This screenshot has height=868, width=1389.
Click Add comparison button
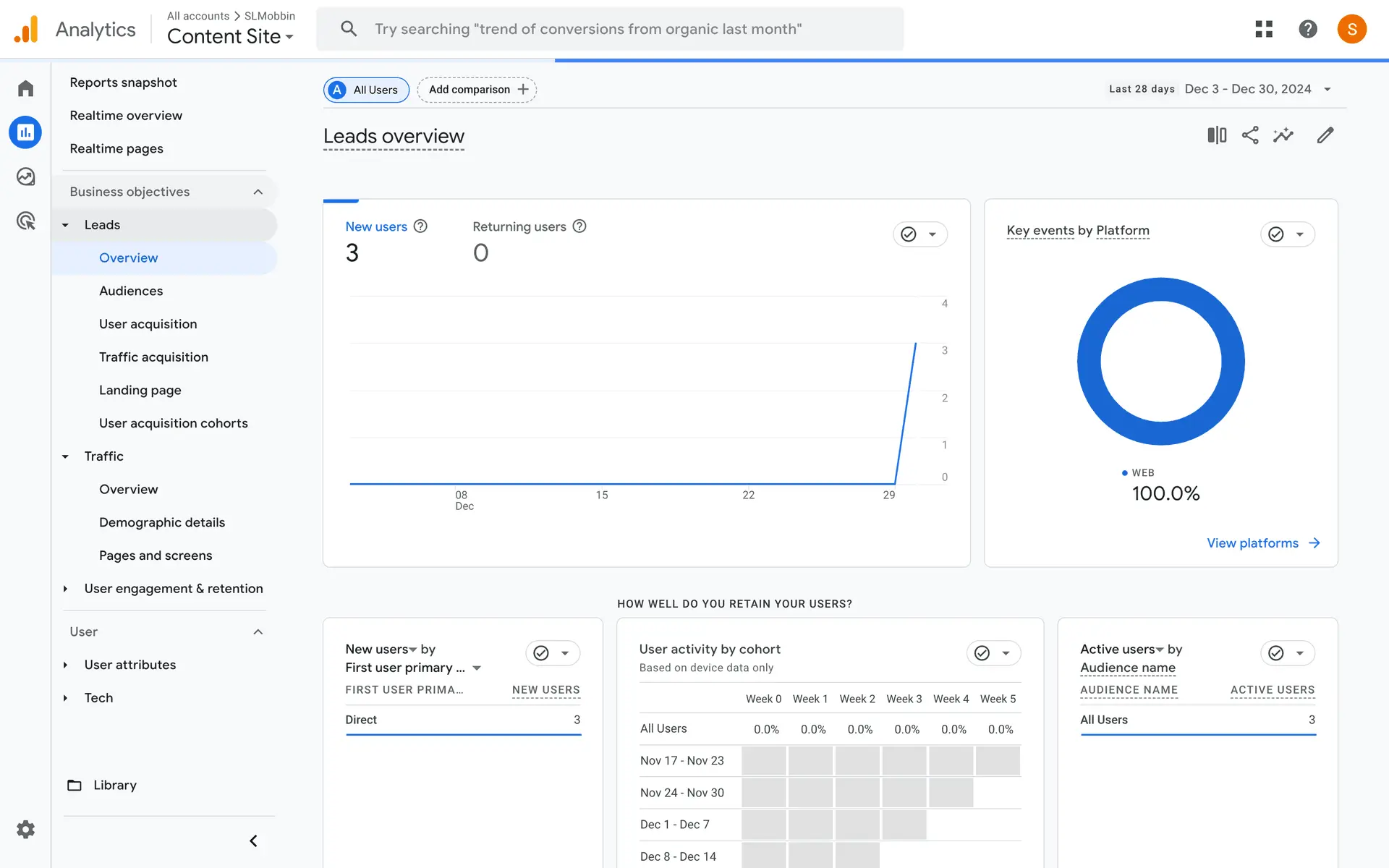click(x=477, y=90)
